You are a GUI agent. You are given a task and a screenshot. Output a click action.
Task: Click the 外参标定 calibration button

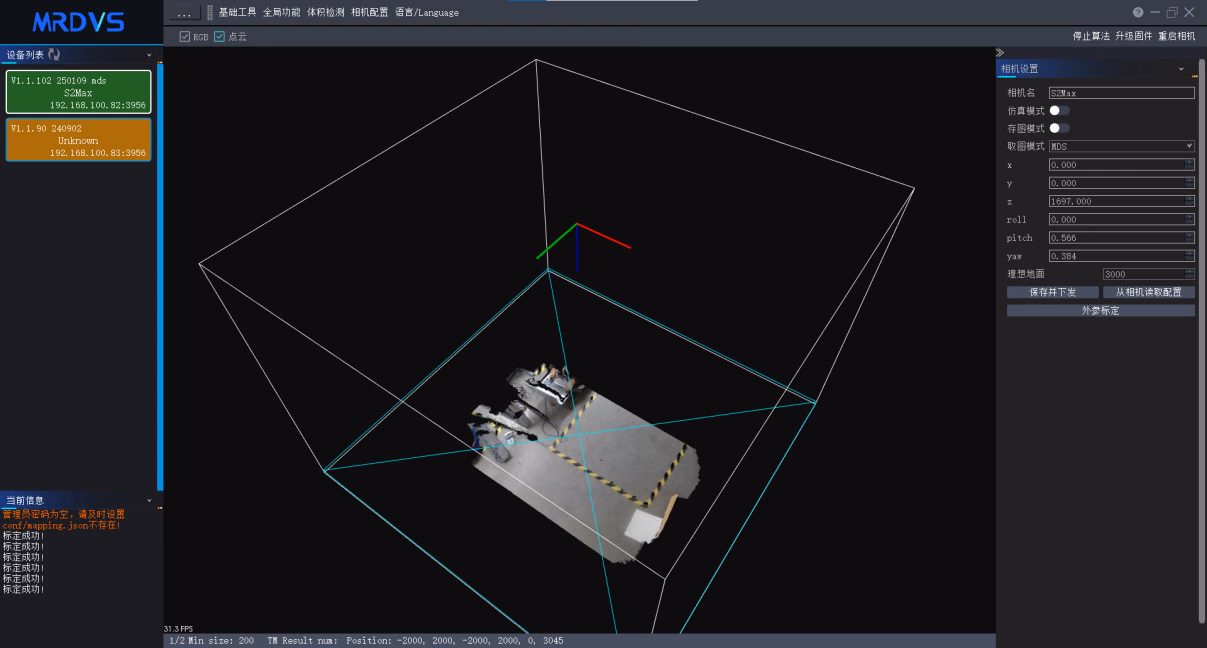click(x=1101, y=310)
